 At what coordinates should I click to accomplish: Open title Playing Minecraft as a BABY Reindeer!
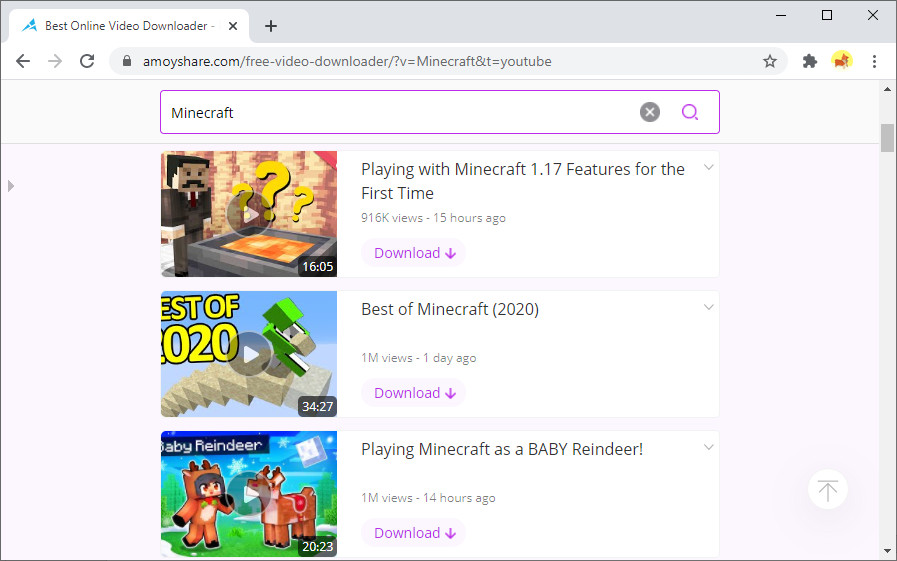click(502, 449)
